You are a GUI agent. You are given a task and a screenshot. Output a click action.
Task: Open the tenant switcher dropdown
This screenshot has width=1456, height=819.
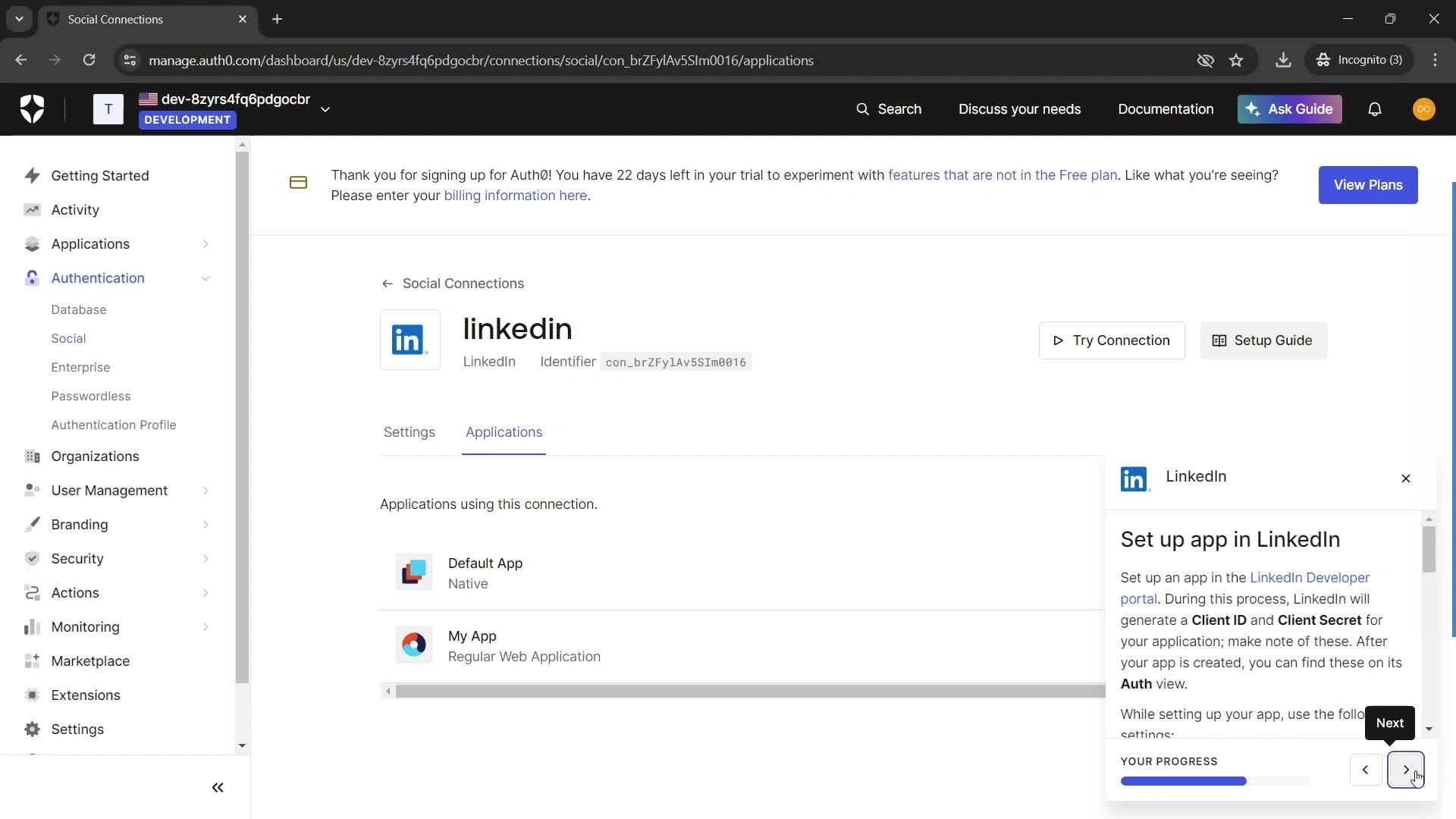click(x=325, y=109)
